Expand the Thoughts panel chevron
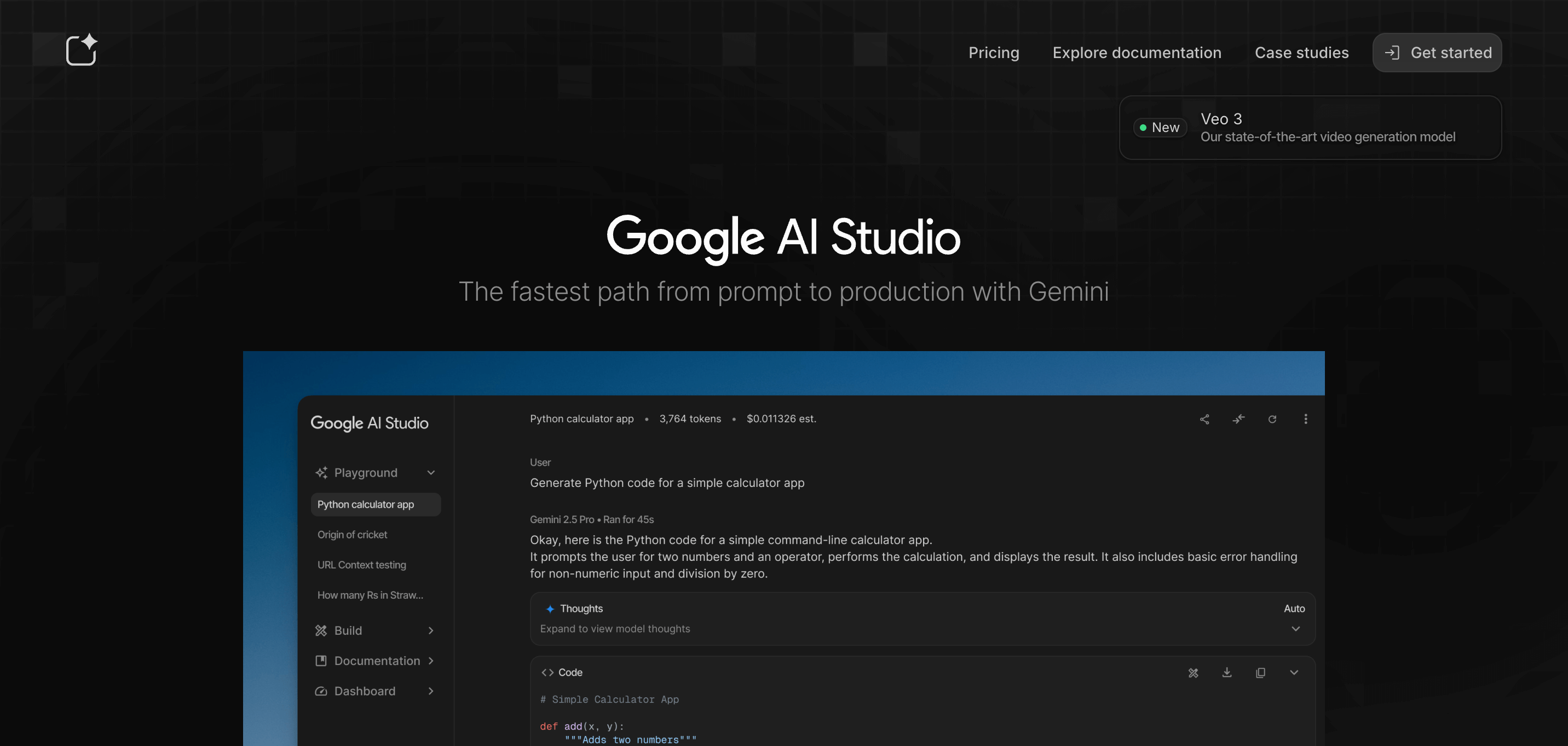This screenshot has width=1568, height=746. (1295, 628)
